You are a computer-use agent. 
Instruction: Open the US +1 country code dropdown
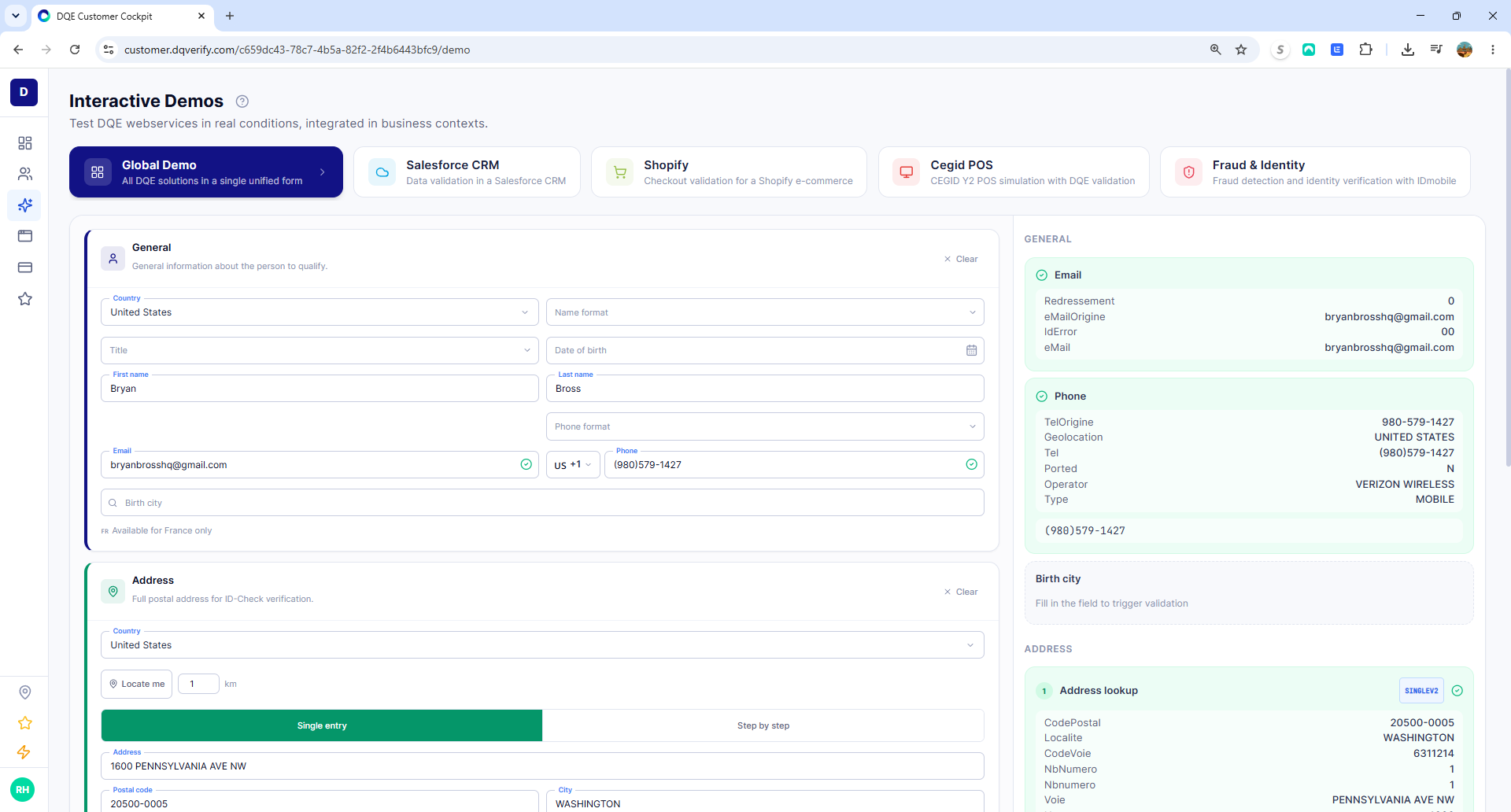573,465
